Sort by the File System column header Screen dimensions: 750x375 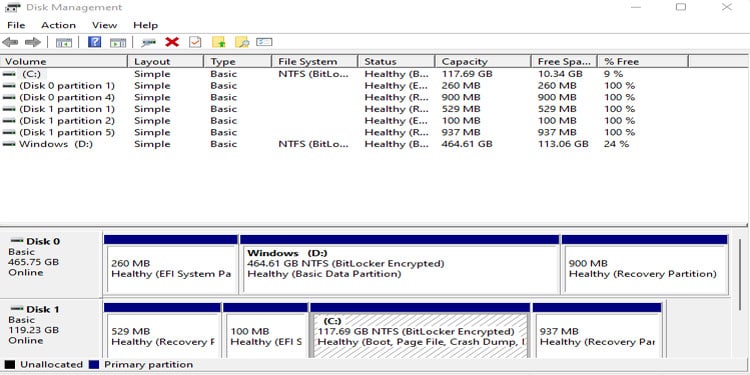tap(315, 62)
